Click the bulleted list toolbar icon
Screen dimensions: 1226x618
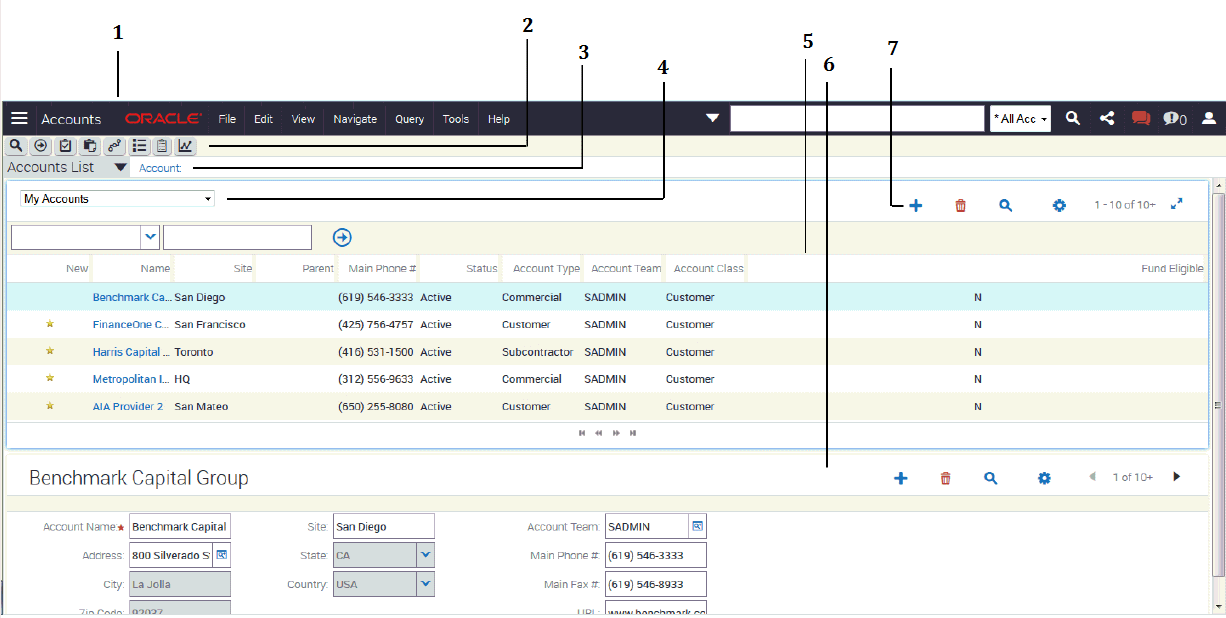[140, 146]
